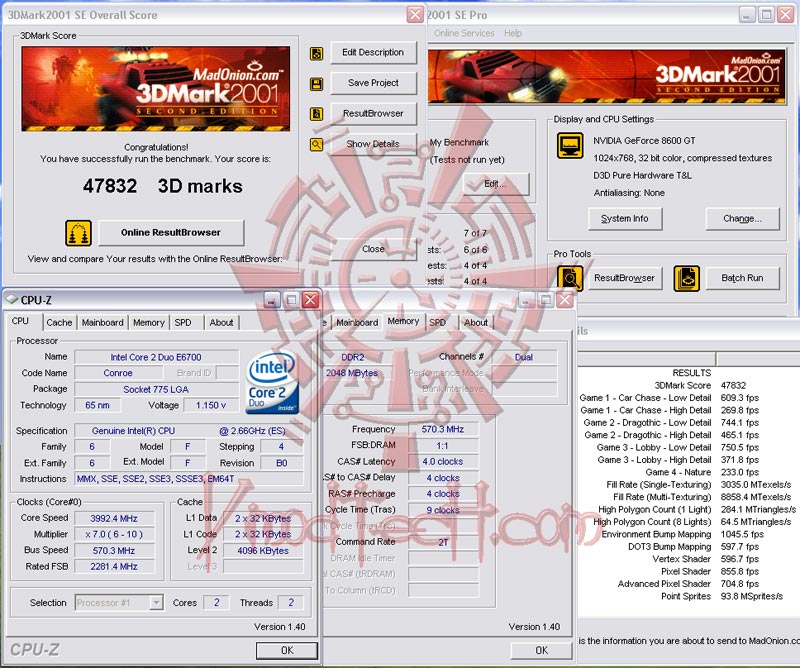800x668 pixels.
Task: Click the 47832 3D marks score
Action: (x=163, y=186)
